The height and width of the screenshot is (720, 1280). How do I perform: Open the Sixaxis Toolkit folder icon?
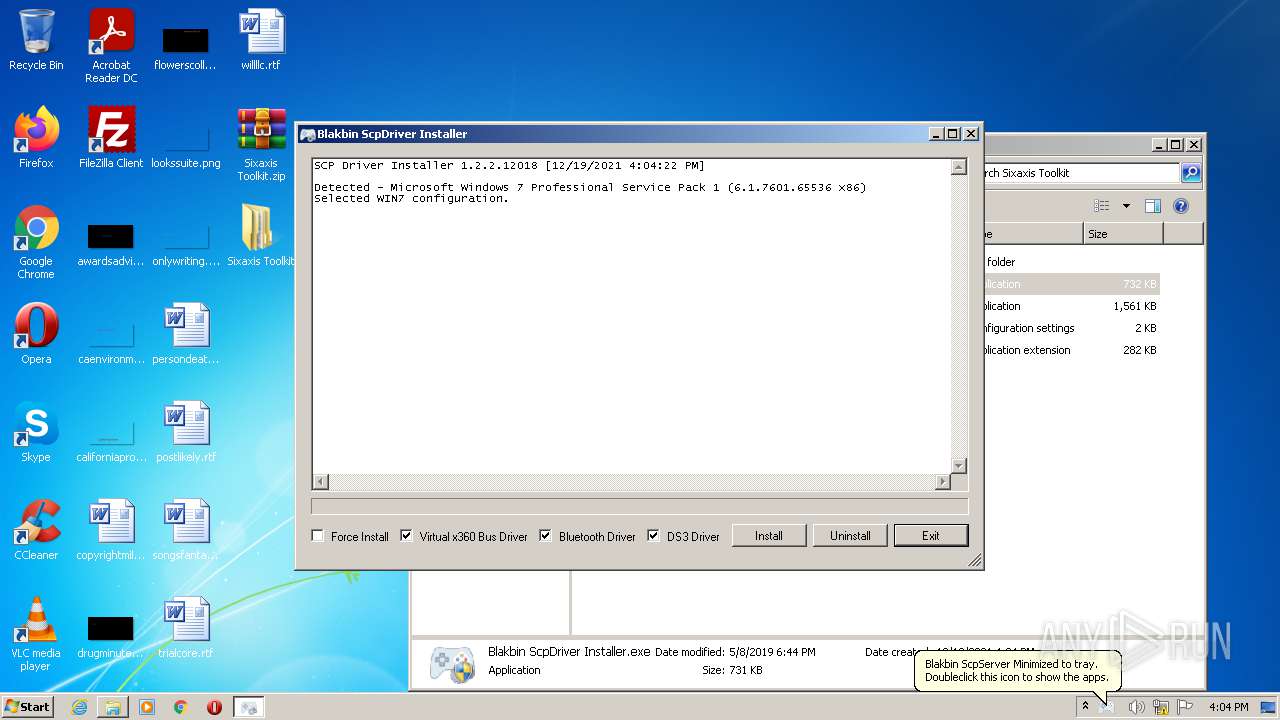(261, 236)
